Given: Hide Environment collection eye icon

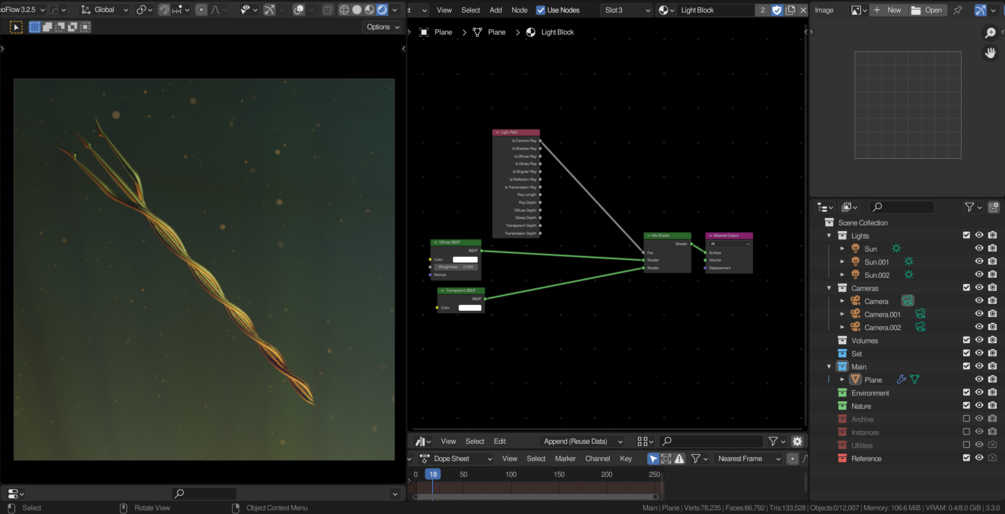Looking at the screenshot, I should click(x=979, y=392).
